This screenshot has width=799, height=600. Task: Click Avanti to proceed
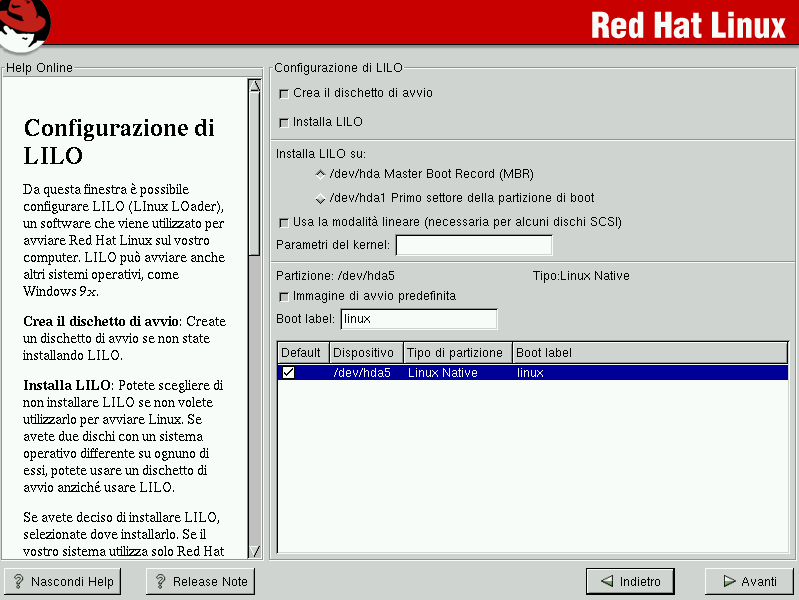(x=748, y=581)
